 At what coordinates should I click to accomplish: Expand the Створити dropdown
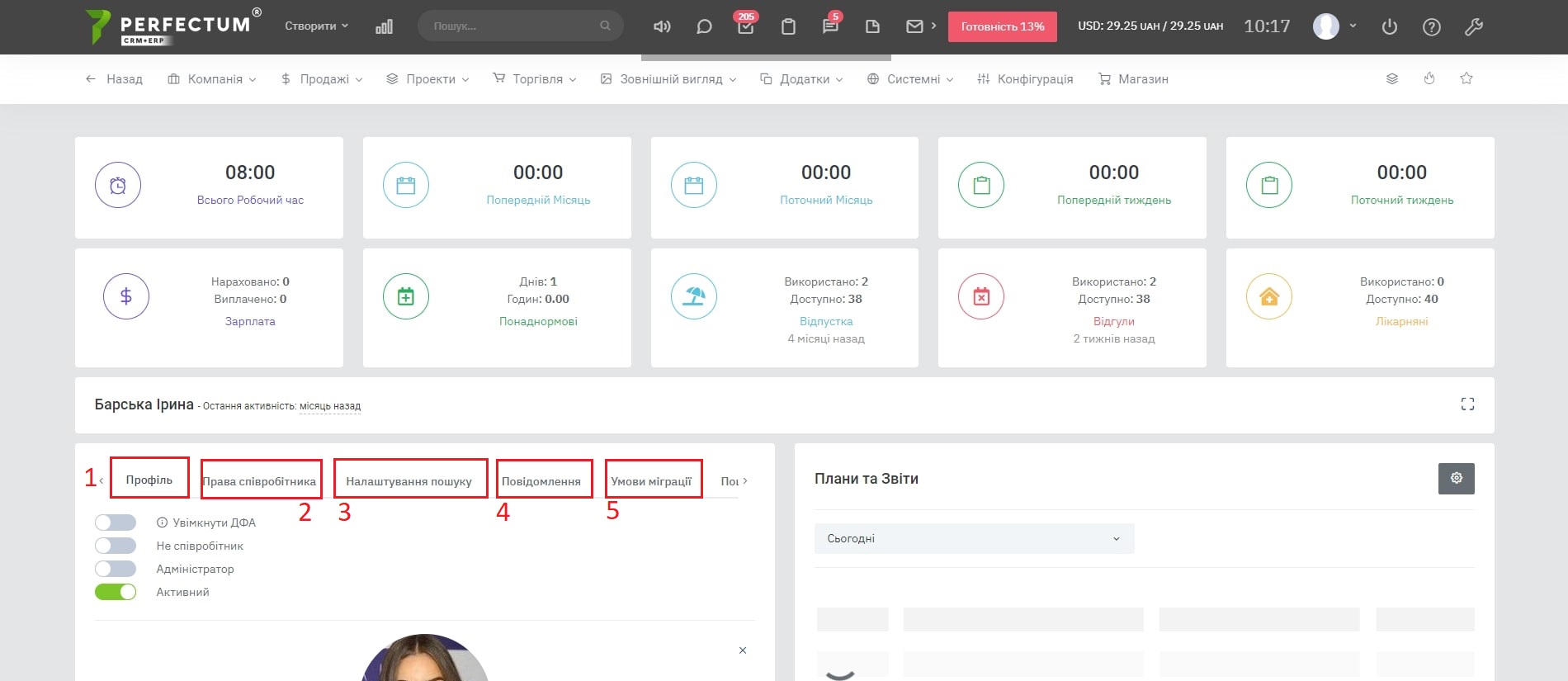[x=316, y=26]
